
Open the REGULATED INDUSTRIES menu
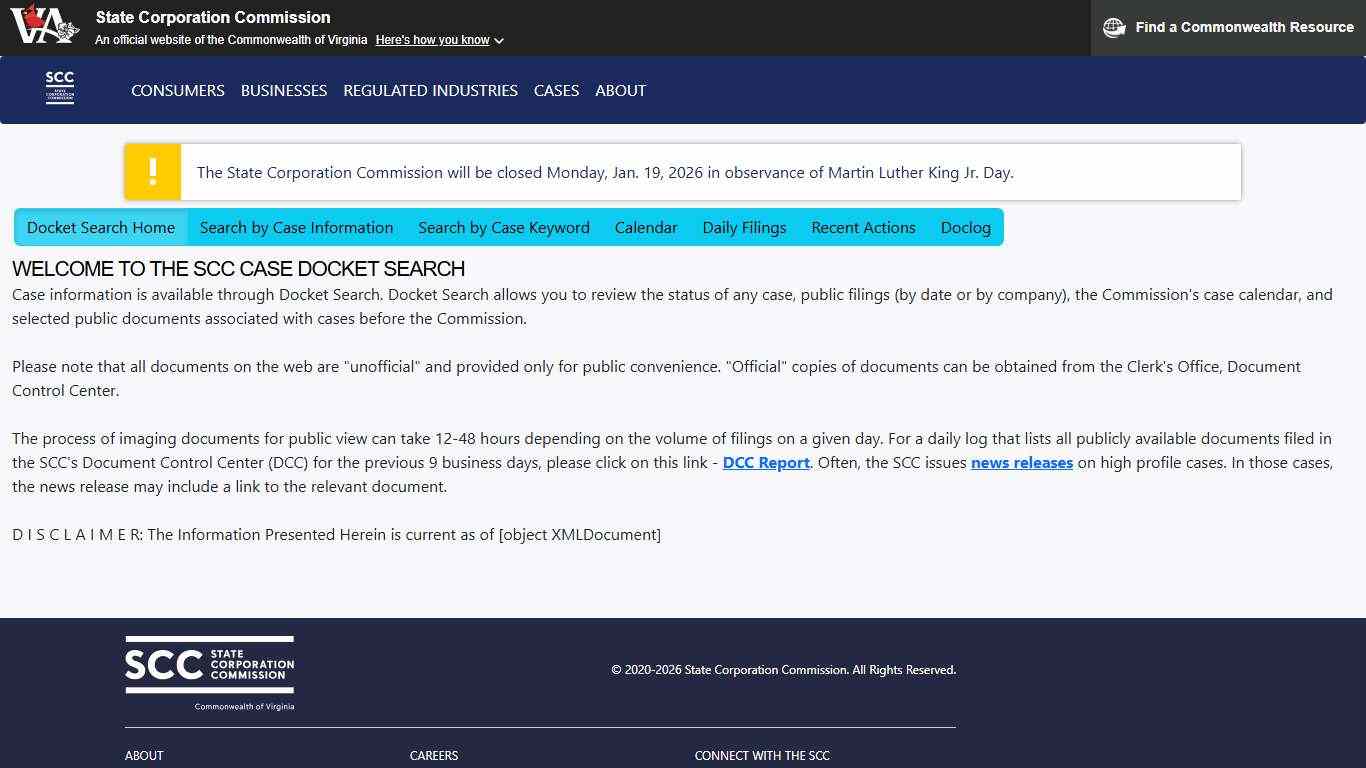pos(430,90)
